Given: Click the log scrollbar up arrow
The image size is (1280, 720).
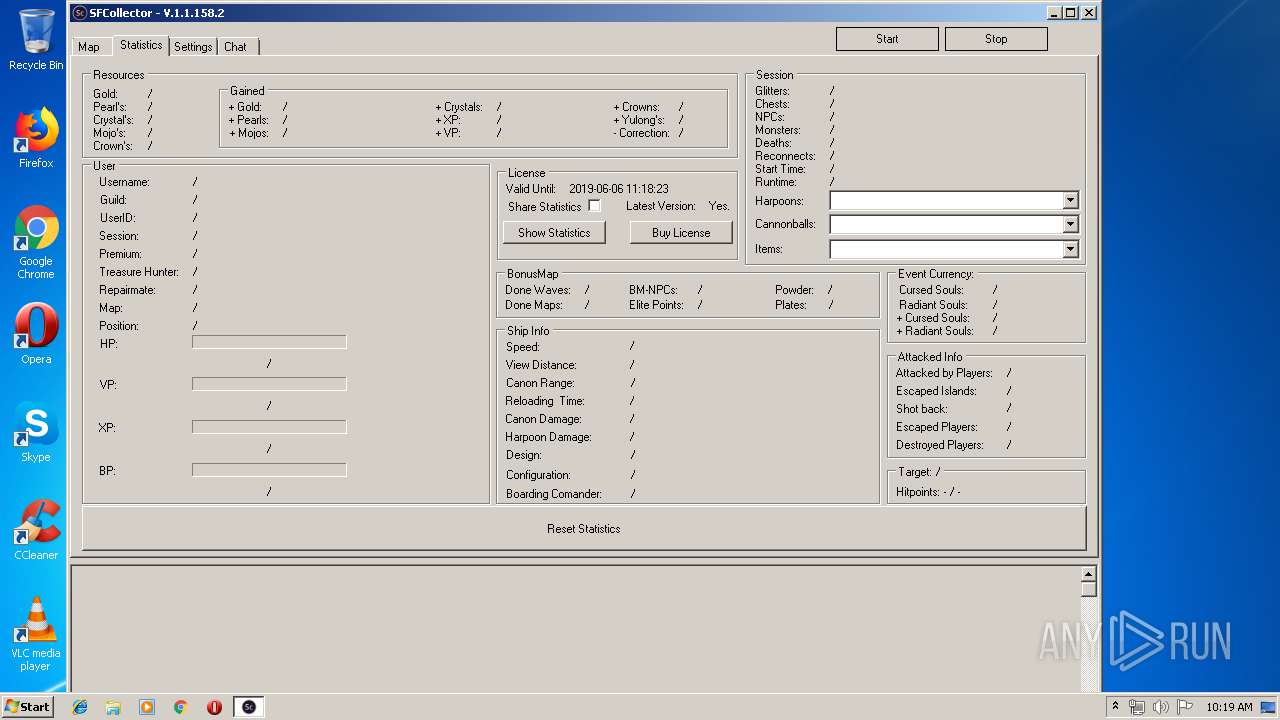Looking at the screenshot, I should tap(1089, 574).
